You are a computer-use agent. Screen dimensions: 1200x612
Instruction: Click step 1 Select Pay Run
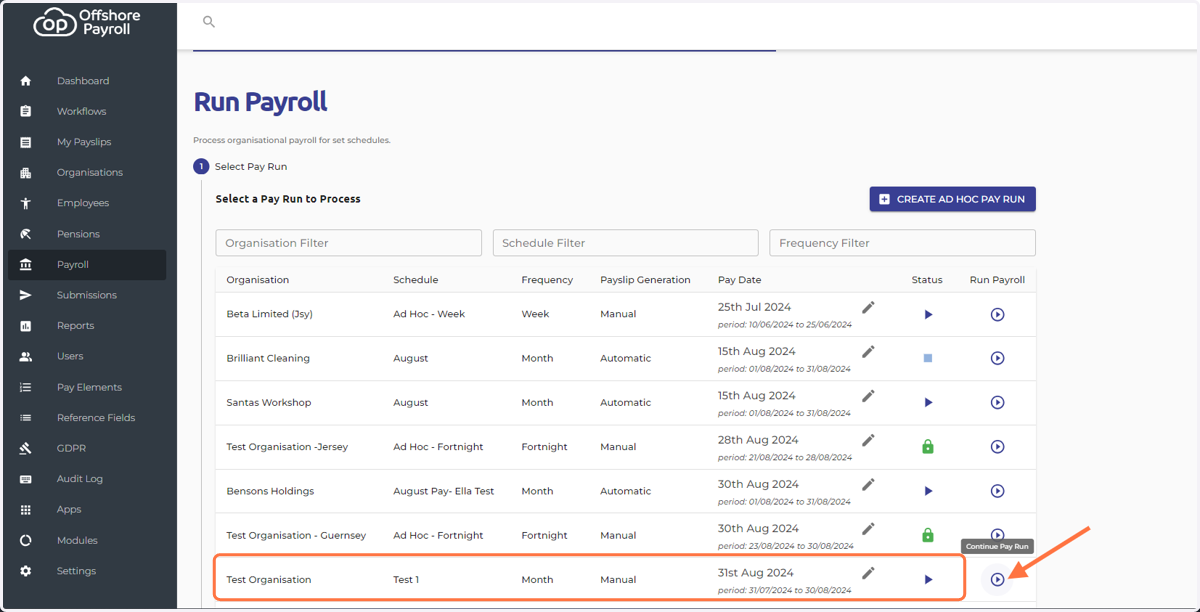coord(240,167)
